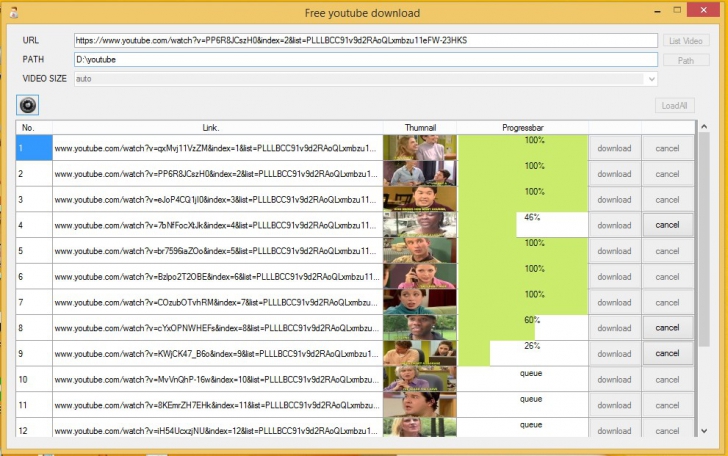
Task: Select the link cell starting with watch?v=PP6R8JCszH0
Action: coord(218,174)
